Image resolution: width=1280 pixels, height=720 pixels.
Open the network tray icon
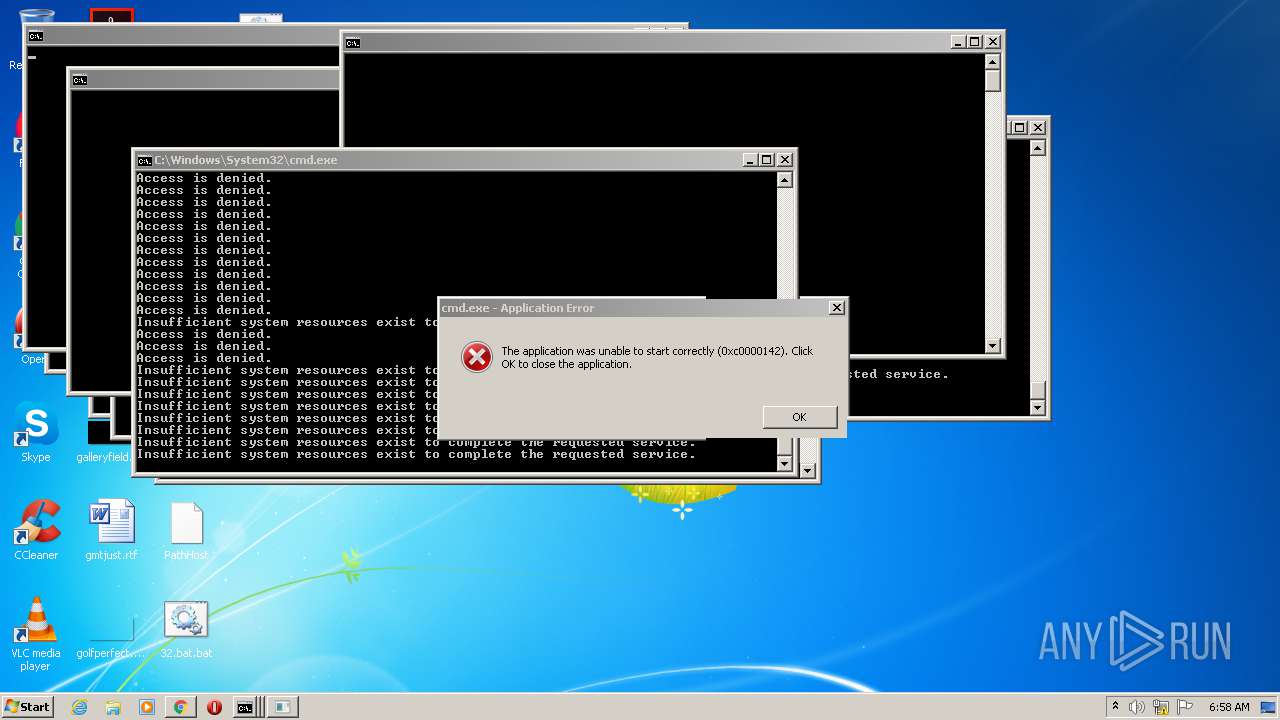click(1161, 707)
